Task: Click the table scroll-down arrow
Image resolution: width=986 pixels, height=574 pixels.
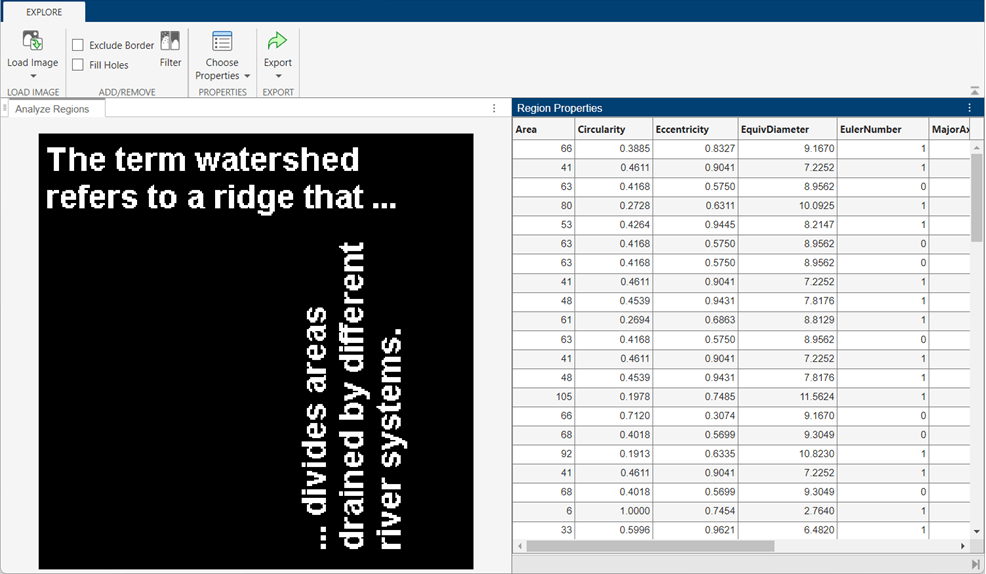Action: point(977,532)
